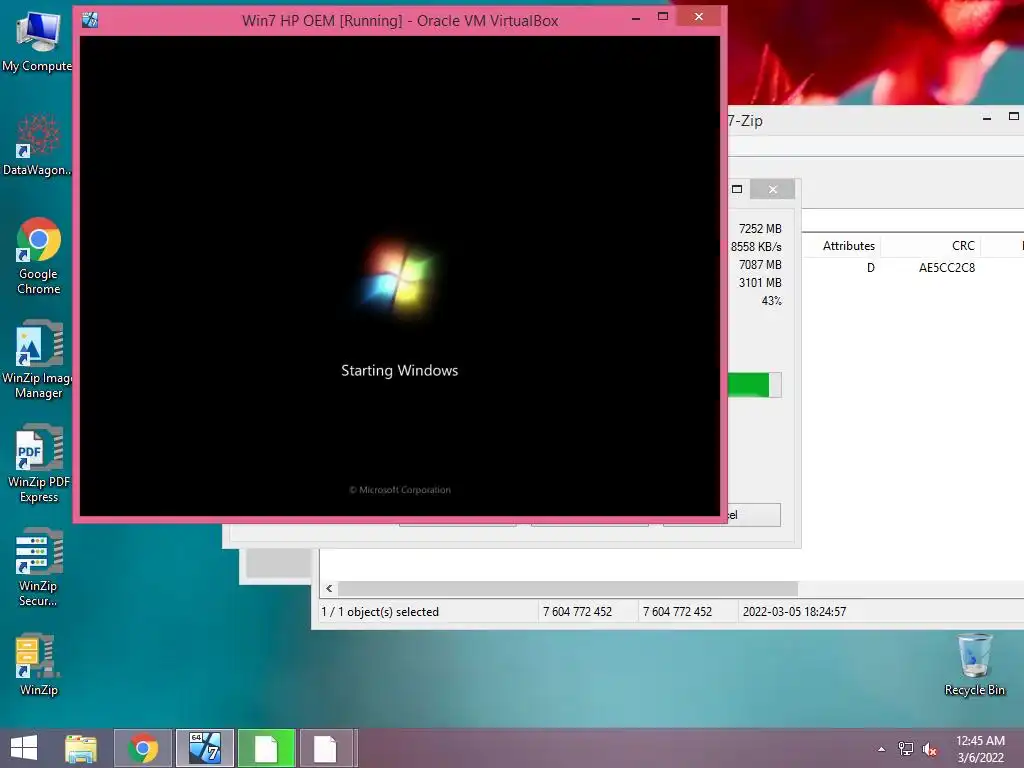Click the 7252 MB total size value

point(760,229)
